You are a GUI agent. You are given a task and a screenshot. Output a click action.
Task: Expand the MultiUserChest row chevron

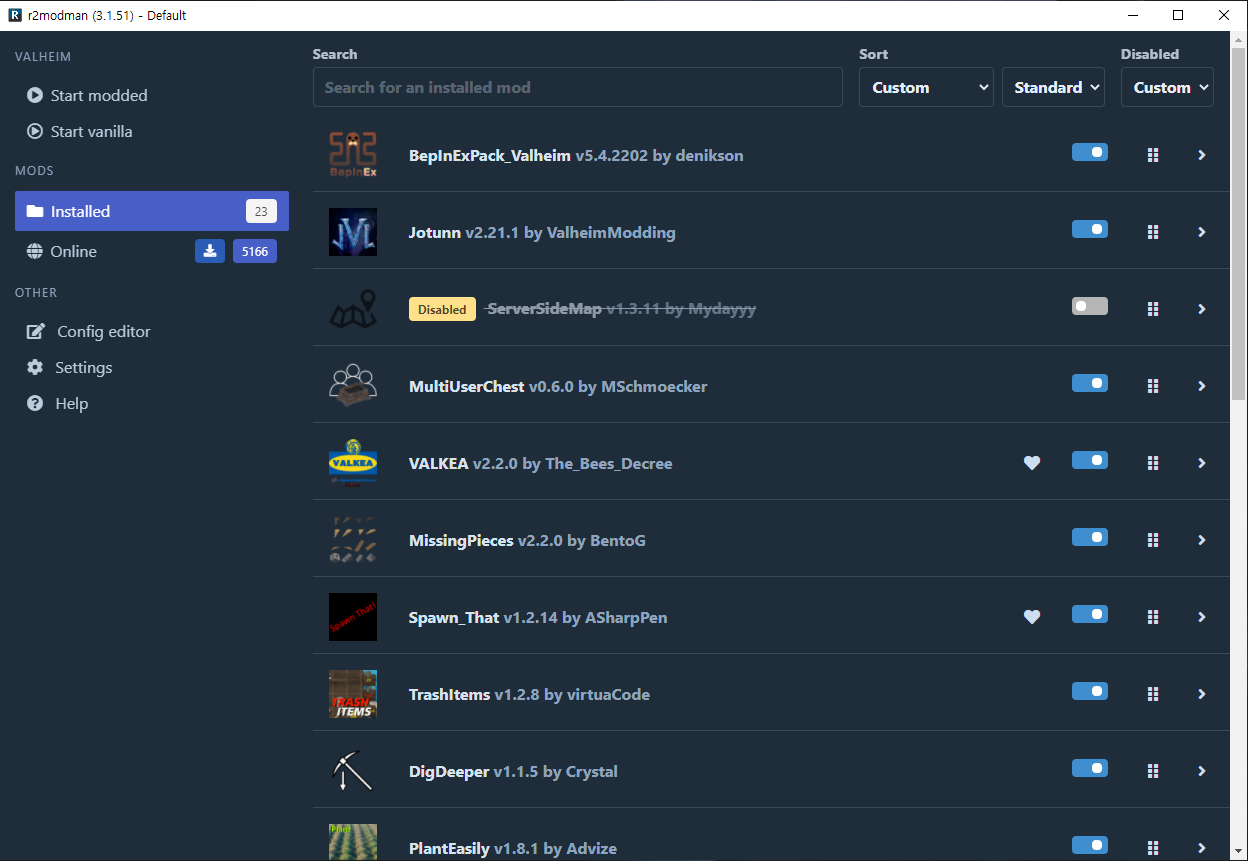pos(1202,386)
